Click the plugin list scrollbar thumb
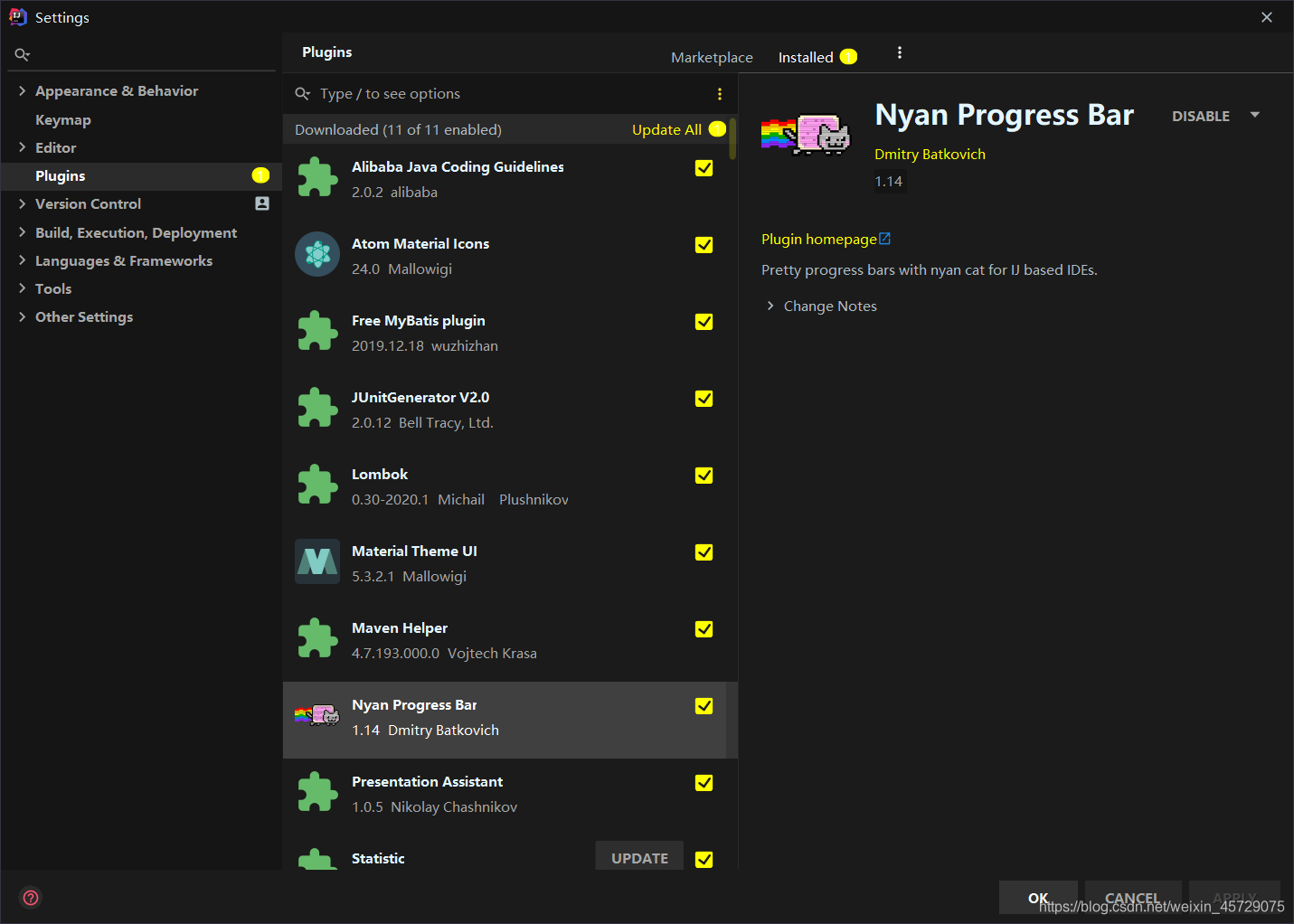The image size is (1294, 924). point(732,138)
